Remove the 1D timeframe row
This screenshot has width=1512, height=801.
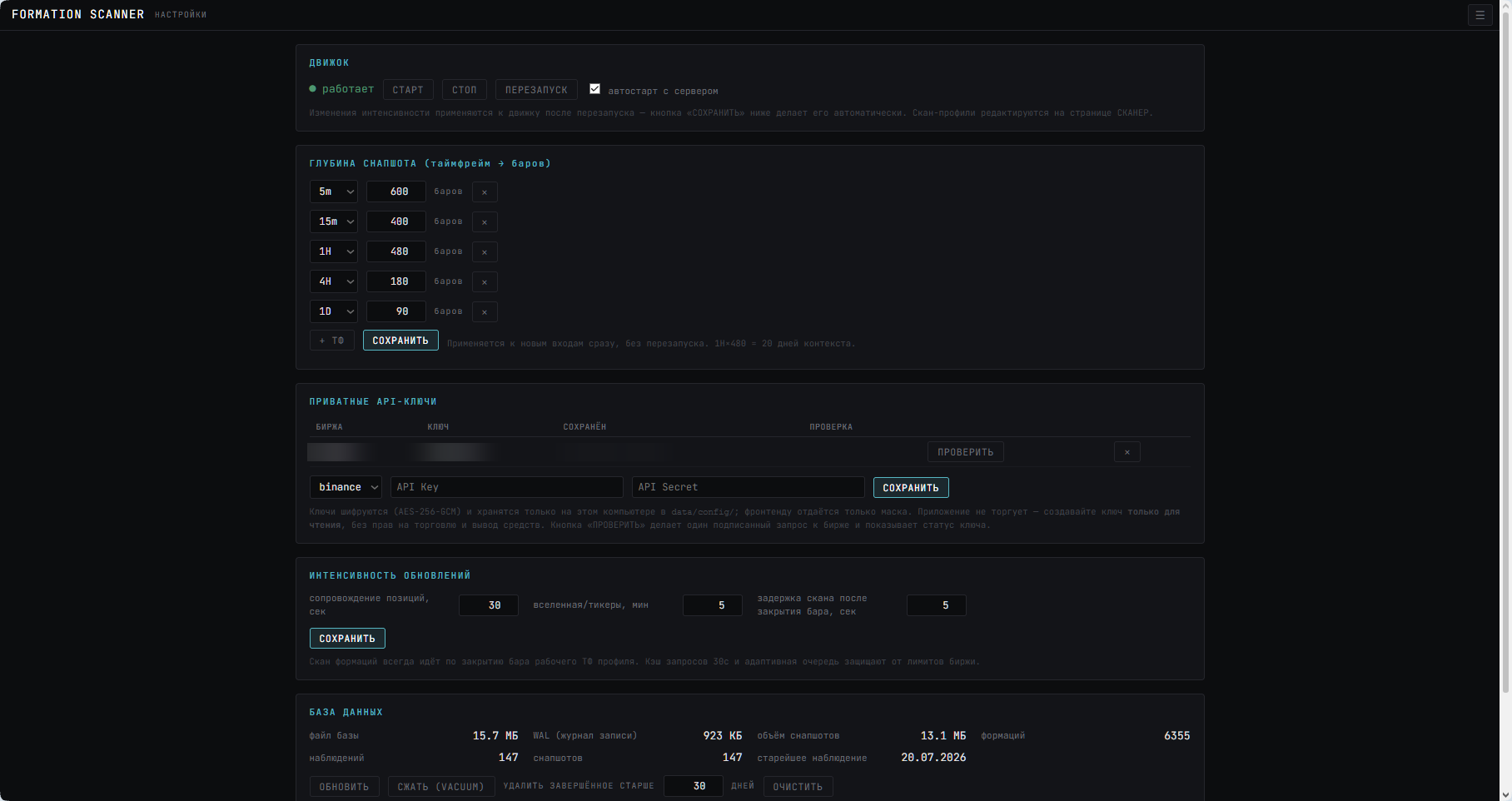[x=485, y=311]
